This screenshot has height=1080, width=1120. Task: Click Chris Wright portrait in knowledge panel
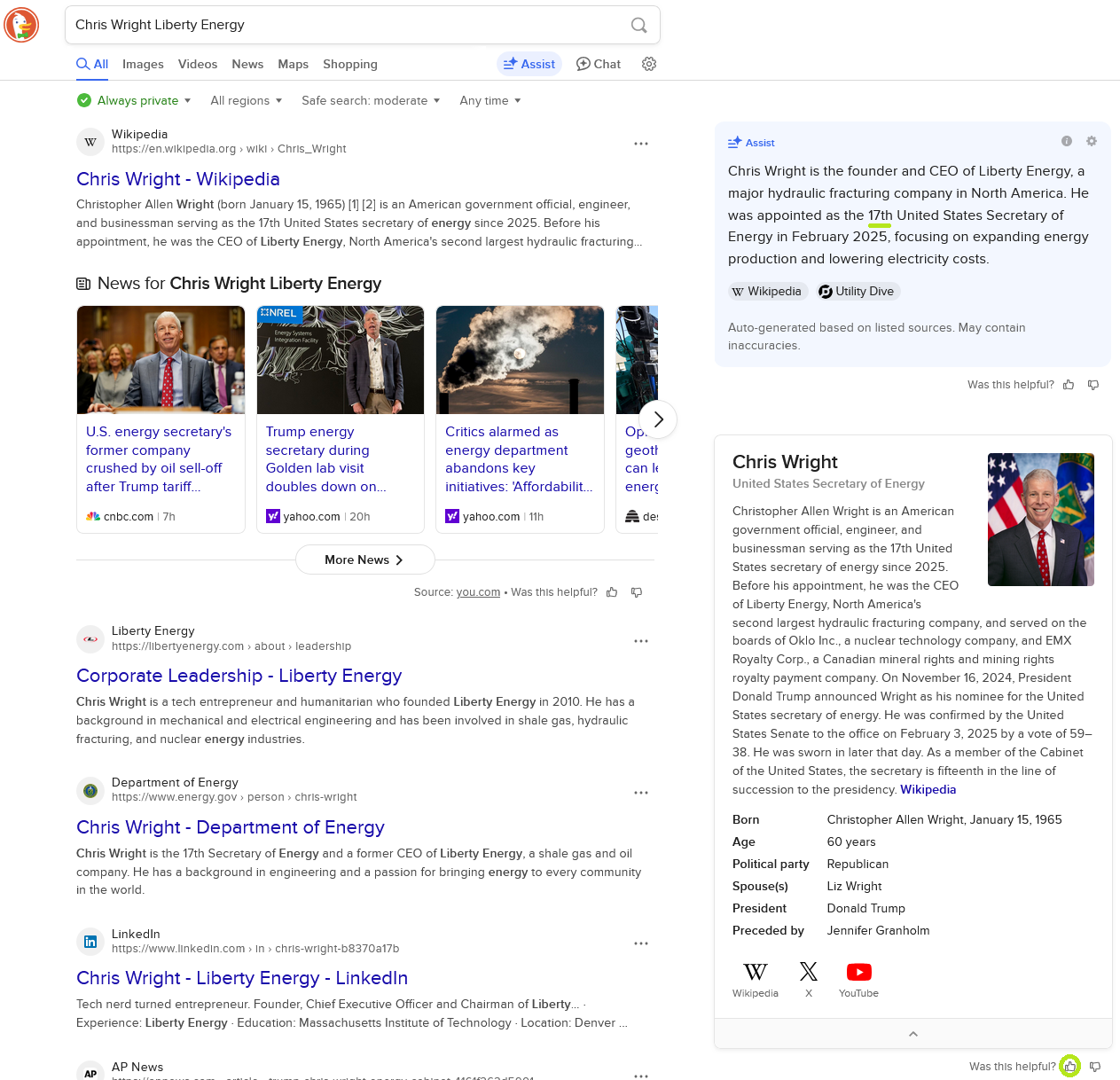click(x=1041, y=520)
